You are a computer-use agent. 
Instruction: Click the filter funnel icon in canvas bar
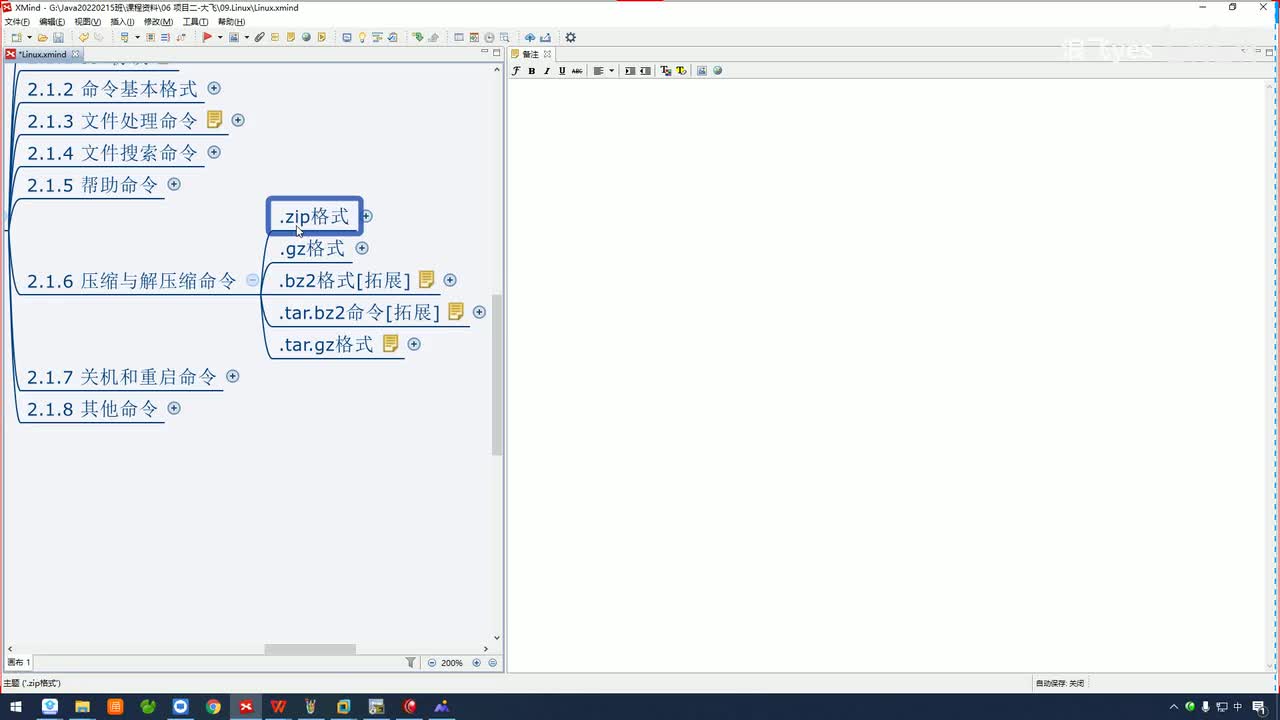coord(410,663)
